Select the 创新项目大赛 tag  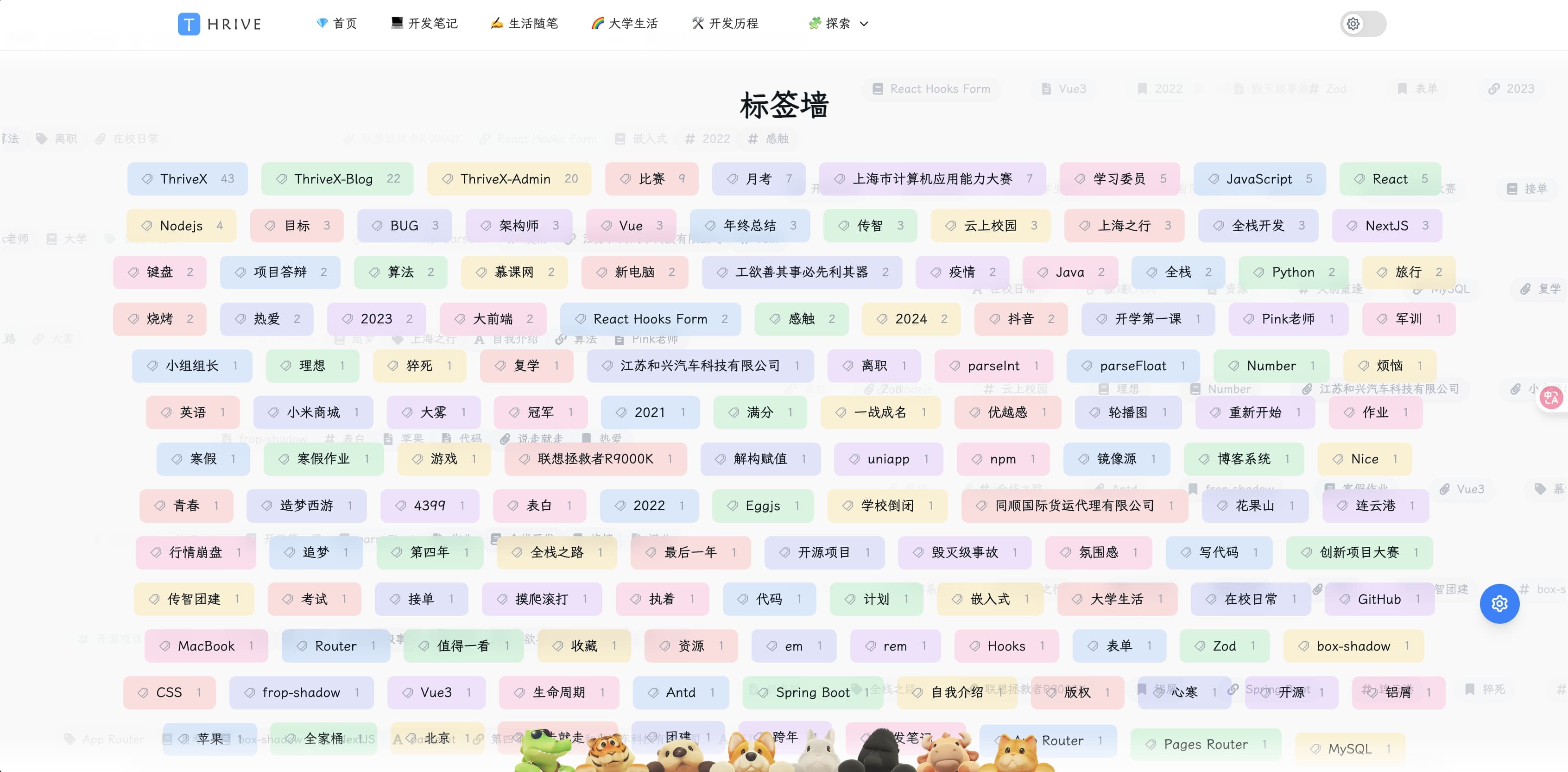coord(1359,552)
